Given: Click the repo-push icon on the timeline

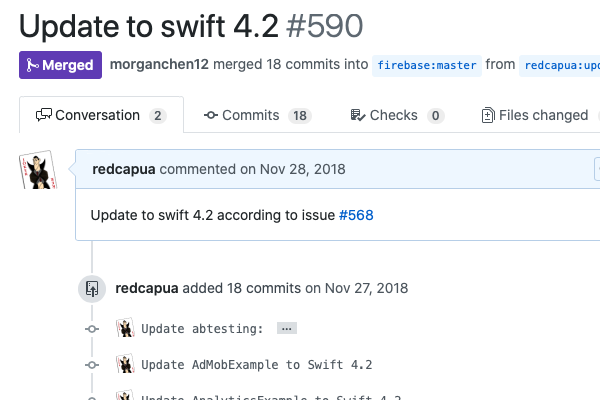Looking at the screenshot, I should (x=92, y=289).
